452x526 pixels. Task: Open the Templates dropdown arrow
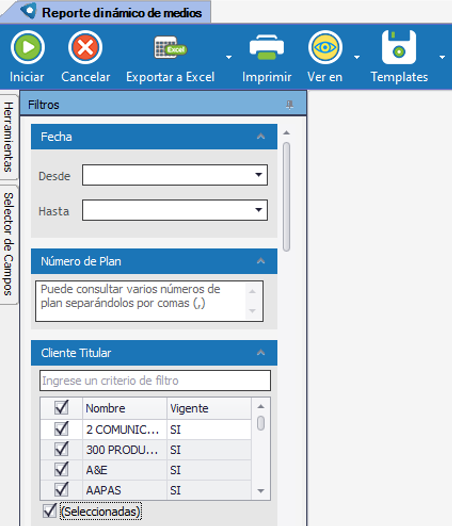coord(442,57)
